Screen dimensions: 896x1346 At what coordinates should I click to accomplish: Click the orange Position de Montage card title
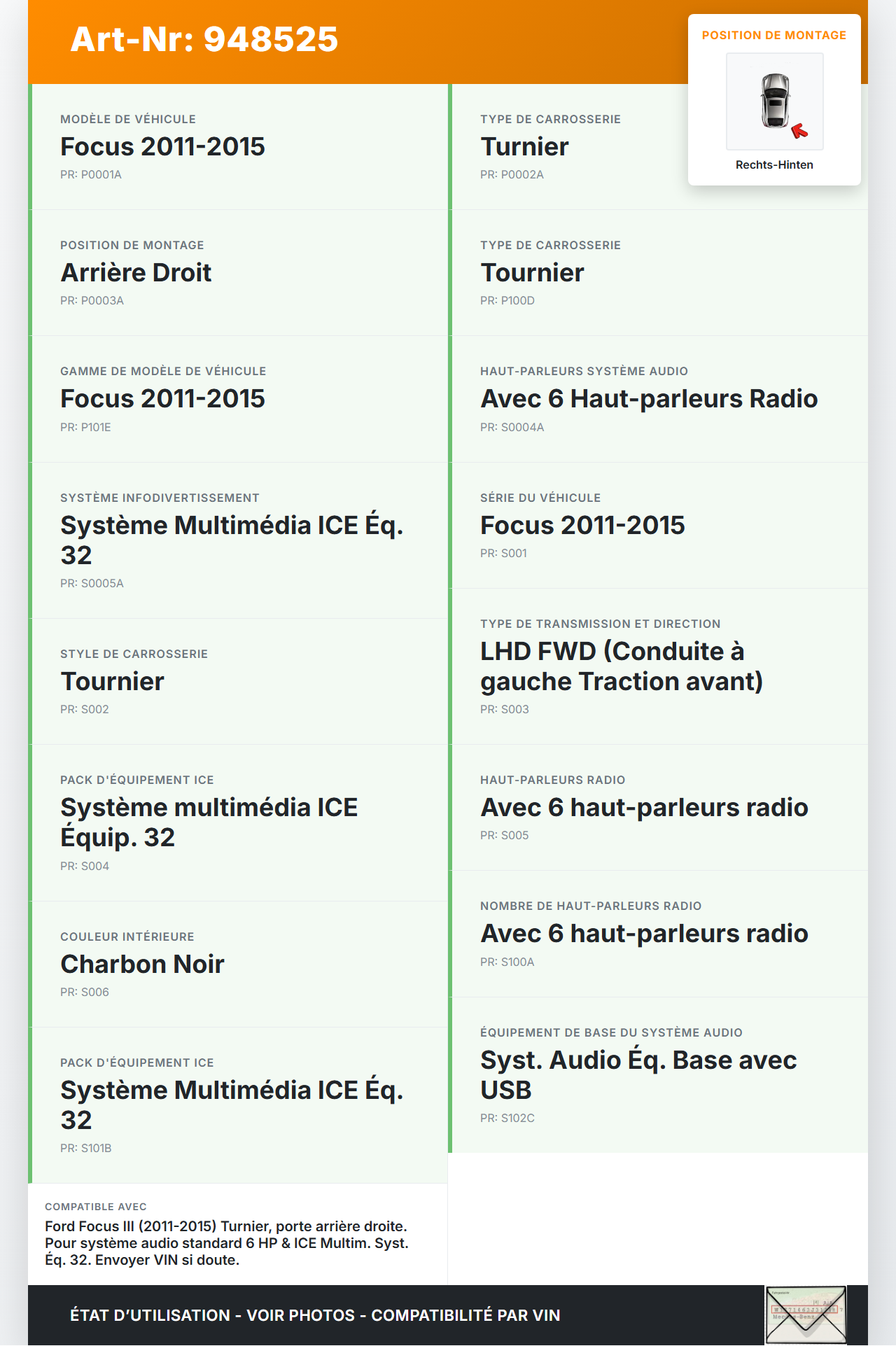coord(774,36)
